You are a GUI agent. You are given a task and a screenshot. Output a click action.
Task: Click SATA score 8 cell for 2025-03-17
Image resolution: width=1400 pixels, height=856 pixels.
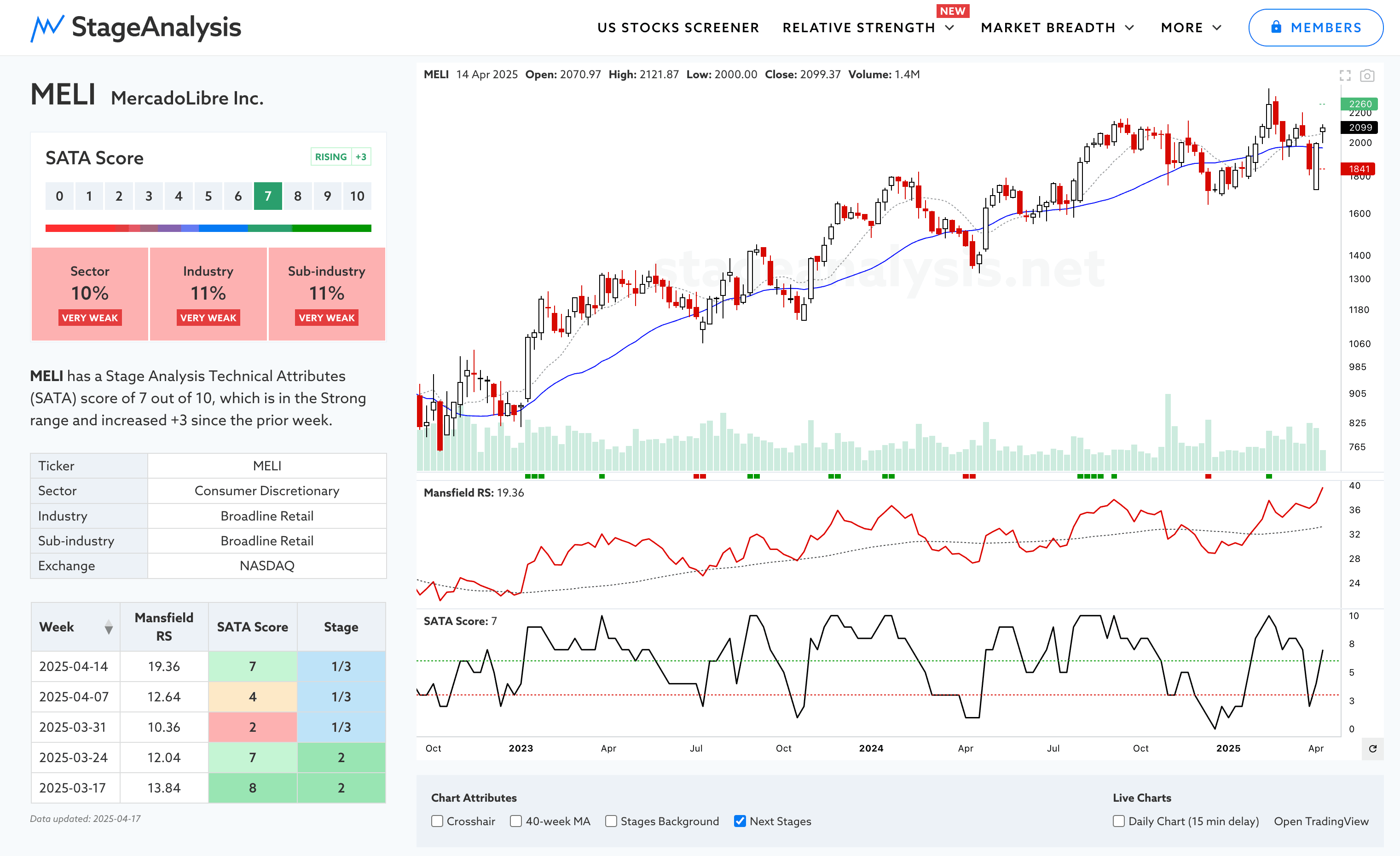252,788
